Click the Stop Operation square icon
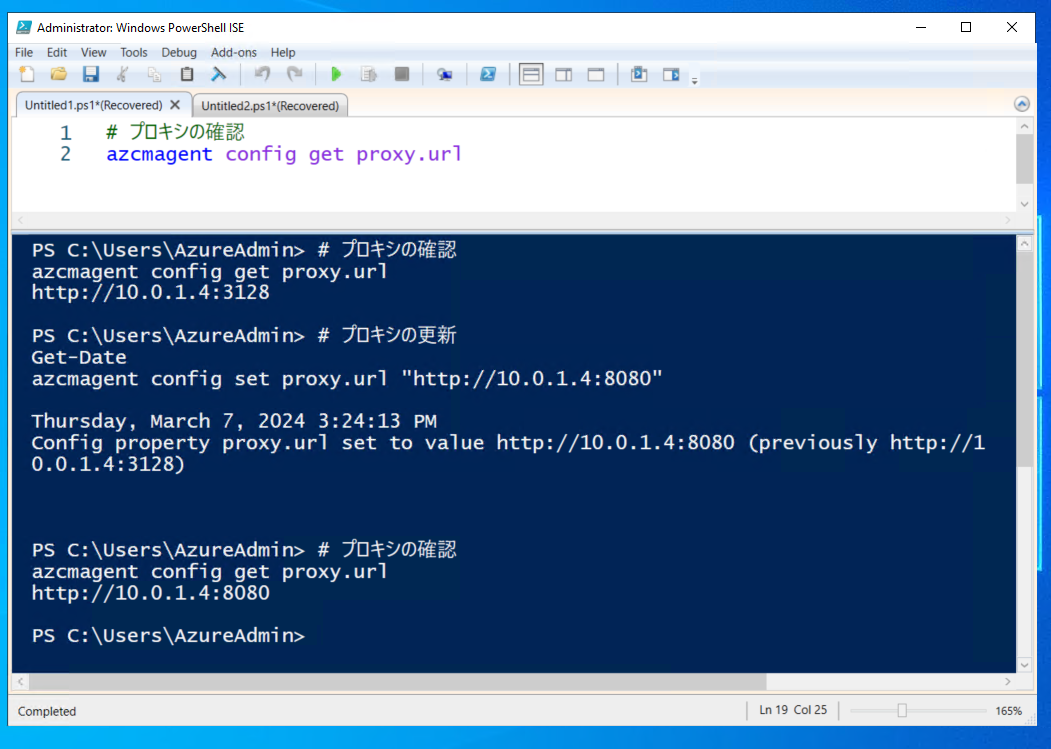This screenshot has height=749, width=1051. pos(401,74)
